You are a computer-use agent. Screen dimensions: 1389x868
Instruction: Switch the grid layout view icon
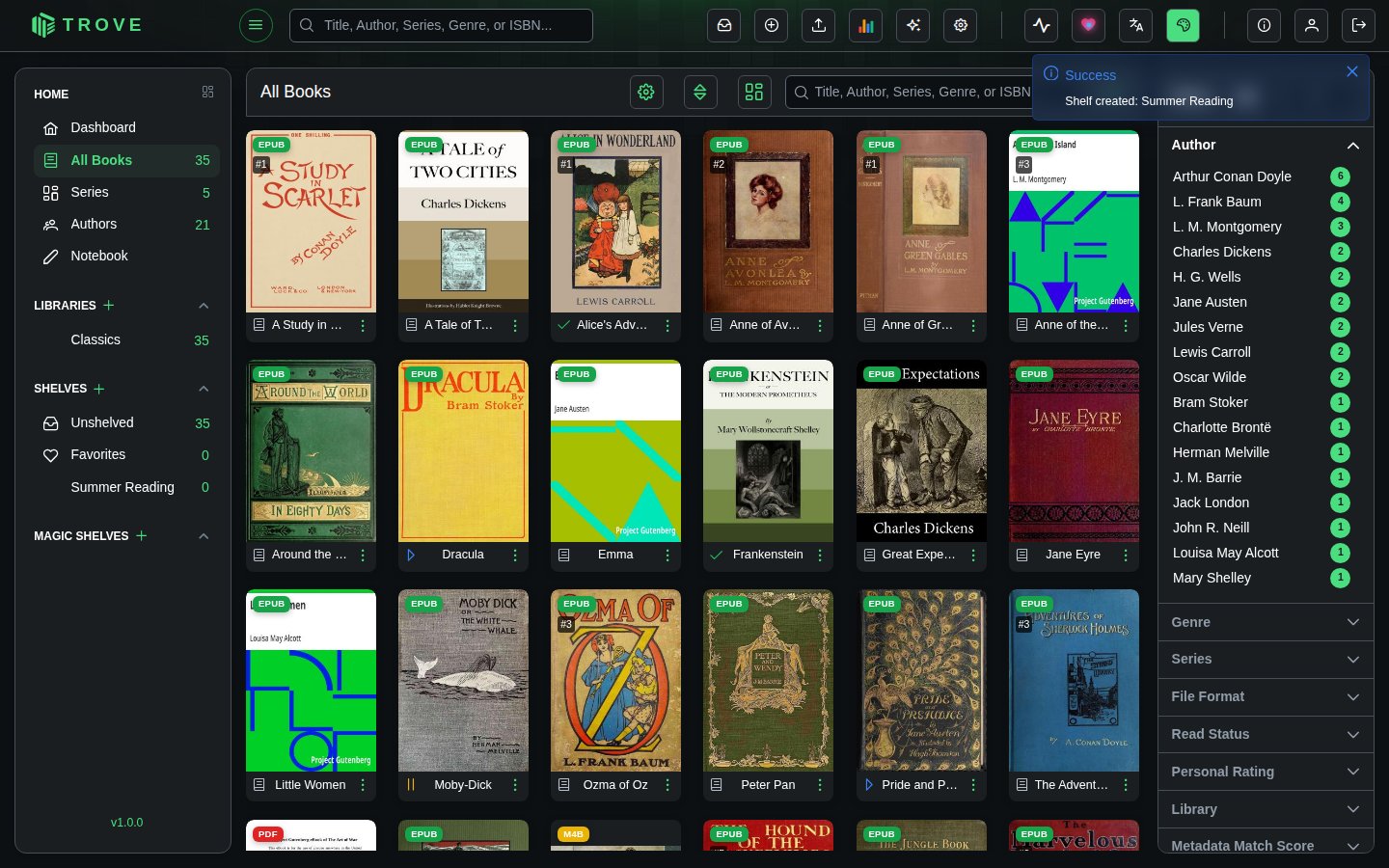click(x=754, y=92)
